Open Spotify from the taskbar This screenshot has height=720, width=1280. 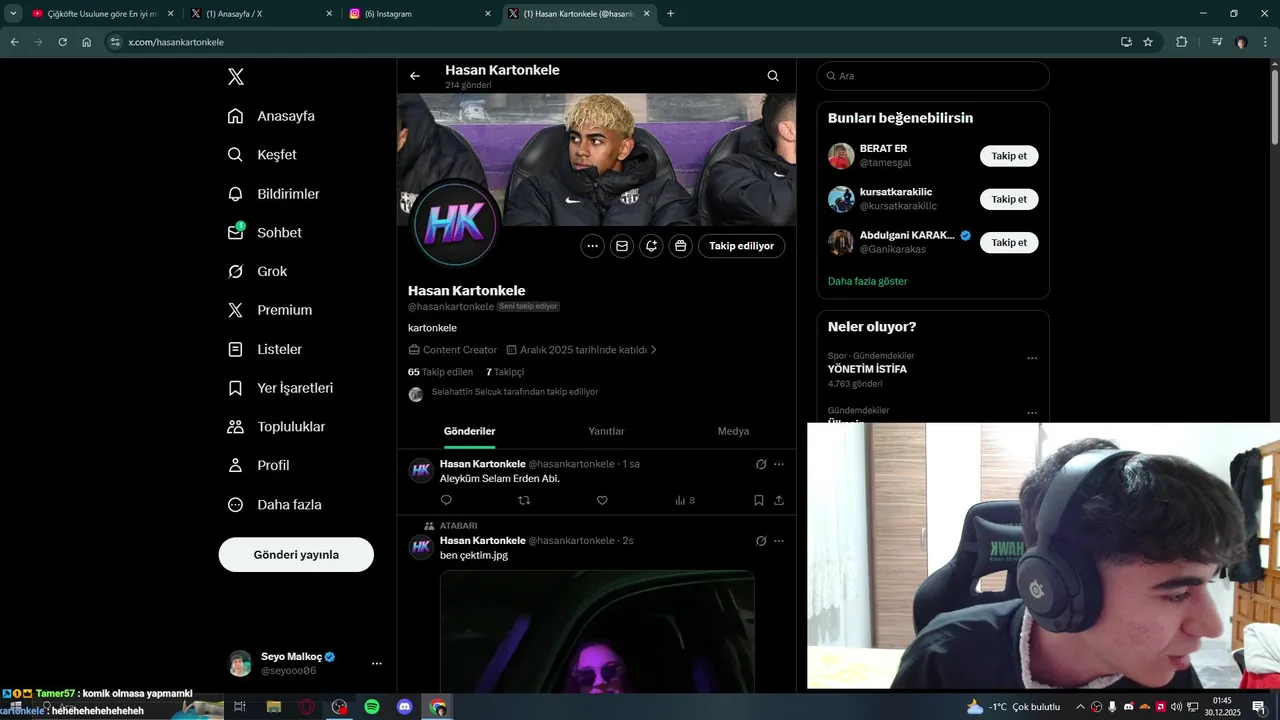click(372, 707)
